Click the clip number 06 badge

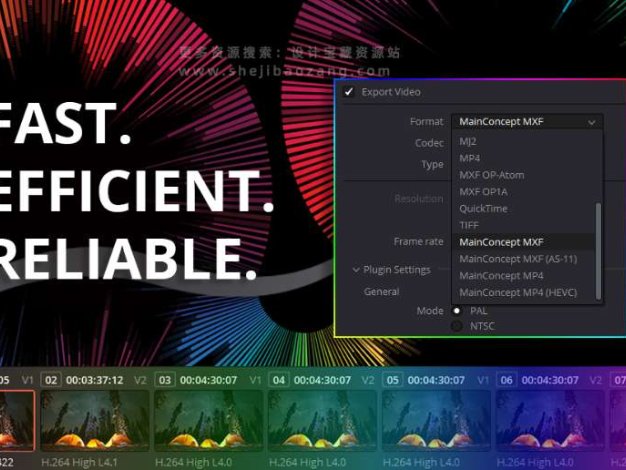click(x=506, y=380)
